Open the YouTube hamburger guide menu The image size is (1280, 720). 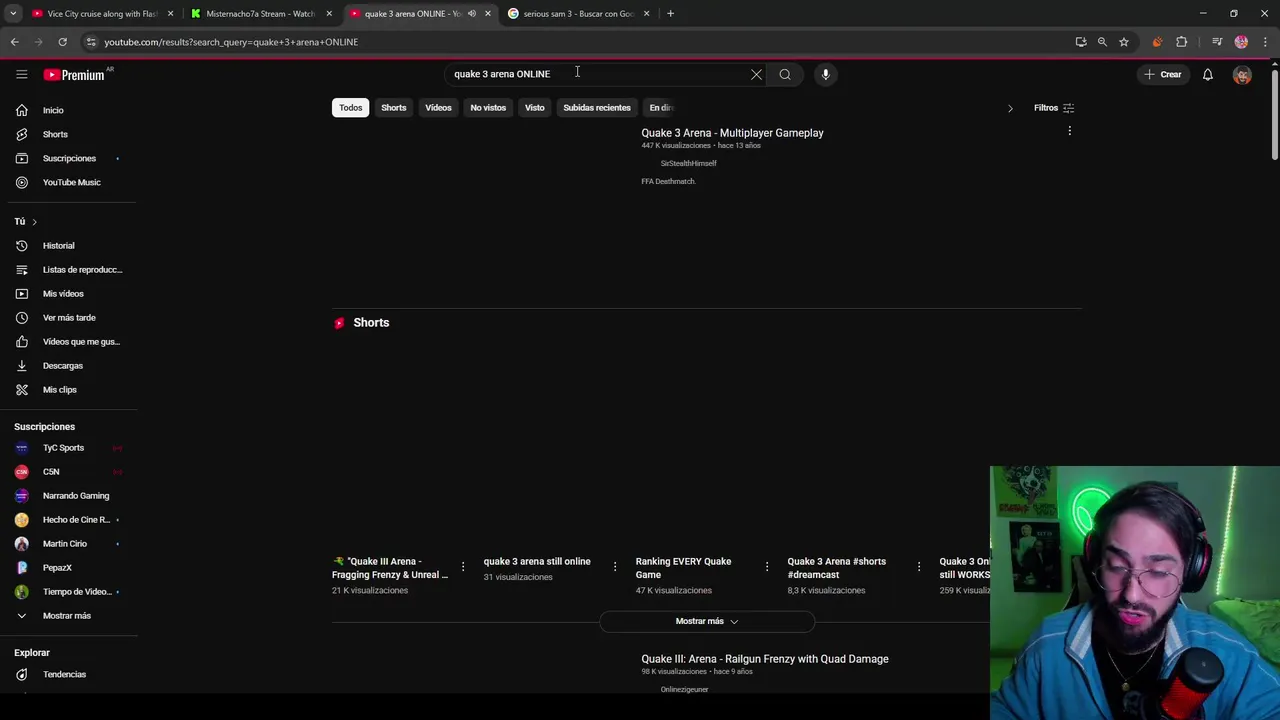click(21, 74)
